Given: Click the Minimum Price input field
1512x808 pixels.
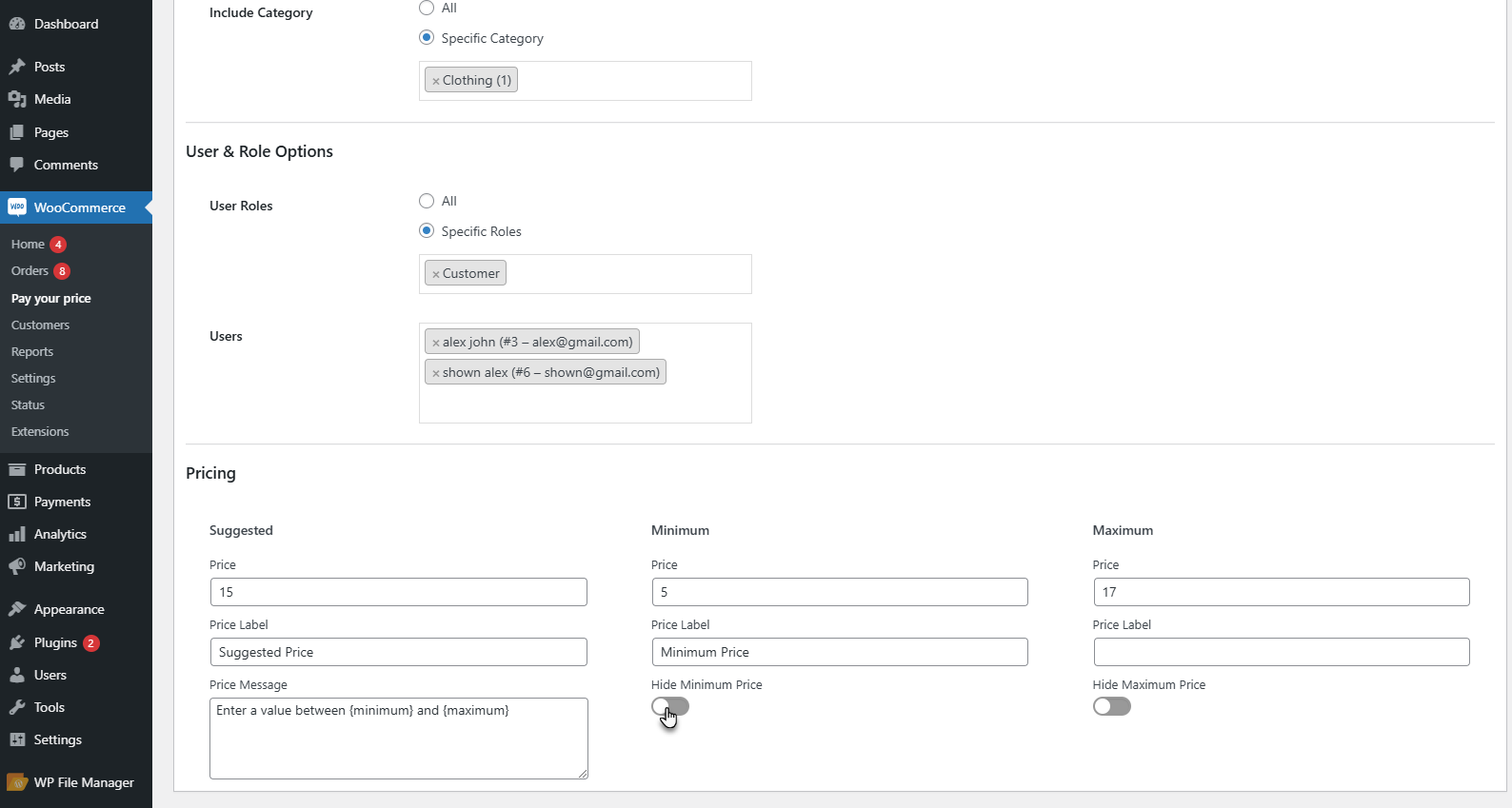Looking at the screenshot, I should point(840,592).
